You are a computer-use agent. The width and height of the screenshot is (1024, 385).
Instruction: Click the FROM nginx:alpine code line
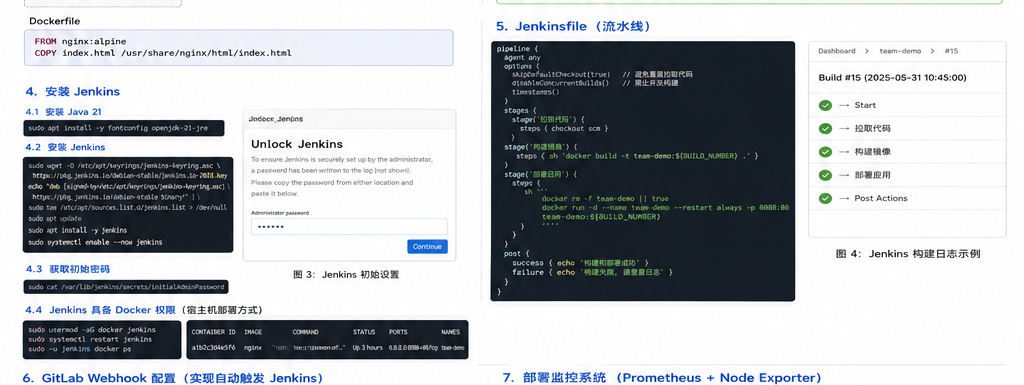(x=80, y=41)
